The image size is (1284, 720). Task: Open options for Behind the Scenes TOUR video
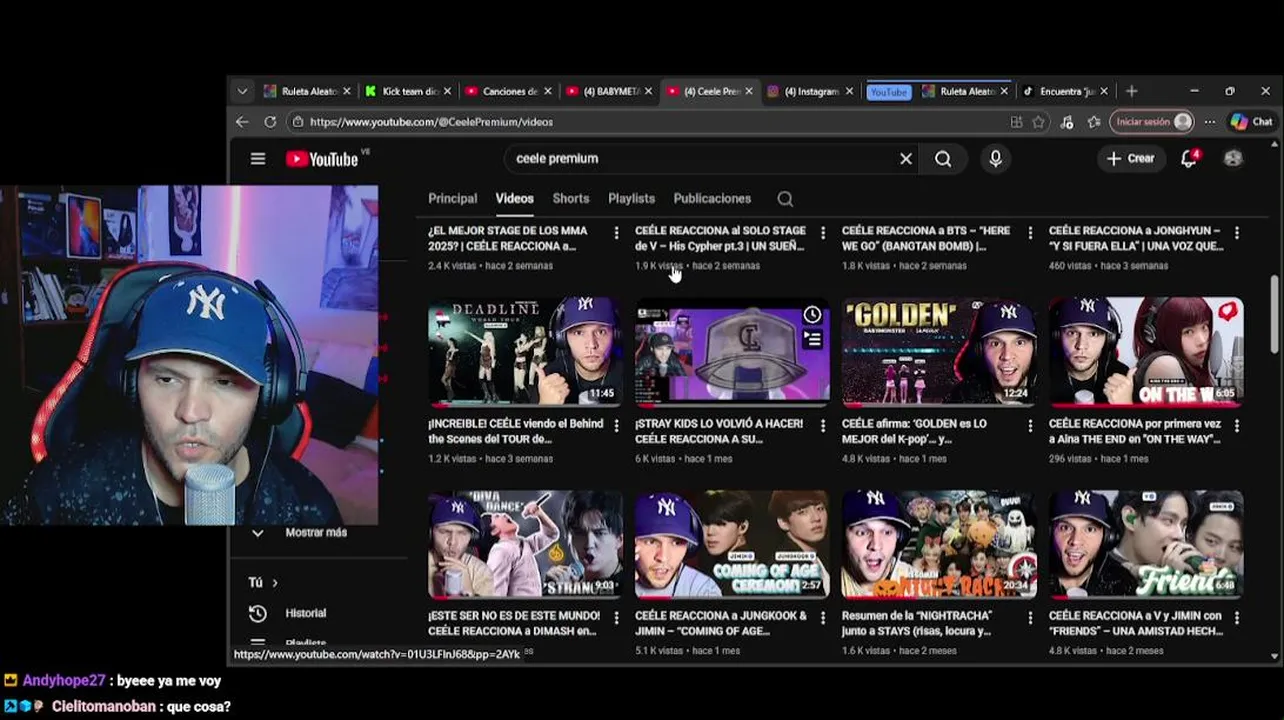(x=616, y=426)
